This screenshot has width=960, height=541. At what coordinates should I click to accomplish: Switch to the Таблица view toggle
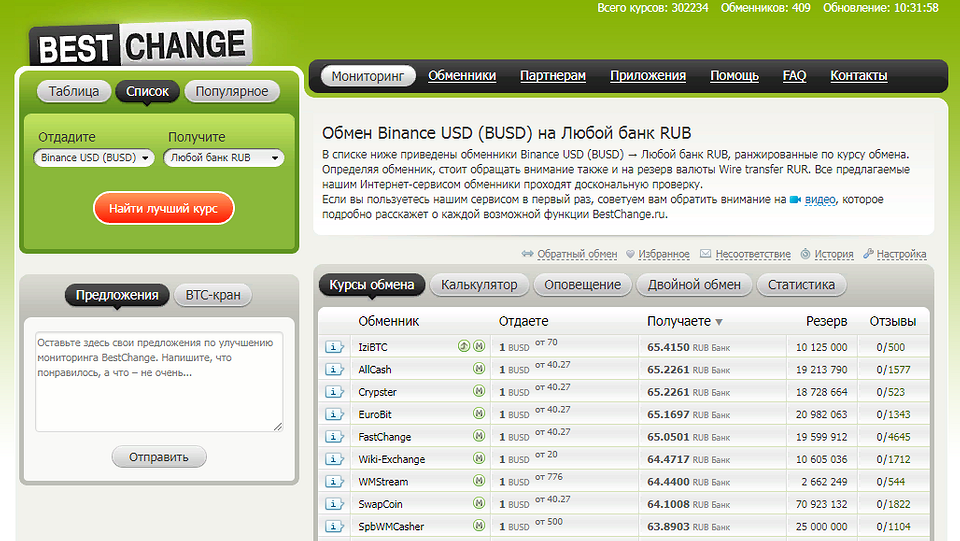pos(74,91)
